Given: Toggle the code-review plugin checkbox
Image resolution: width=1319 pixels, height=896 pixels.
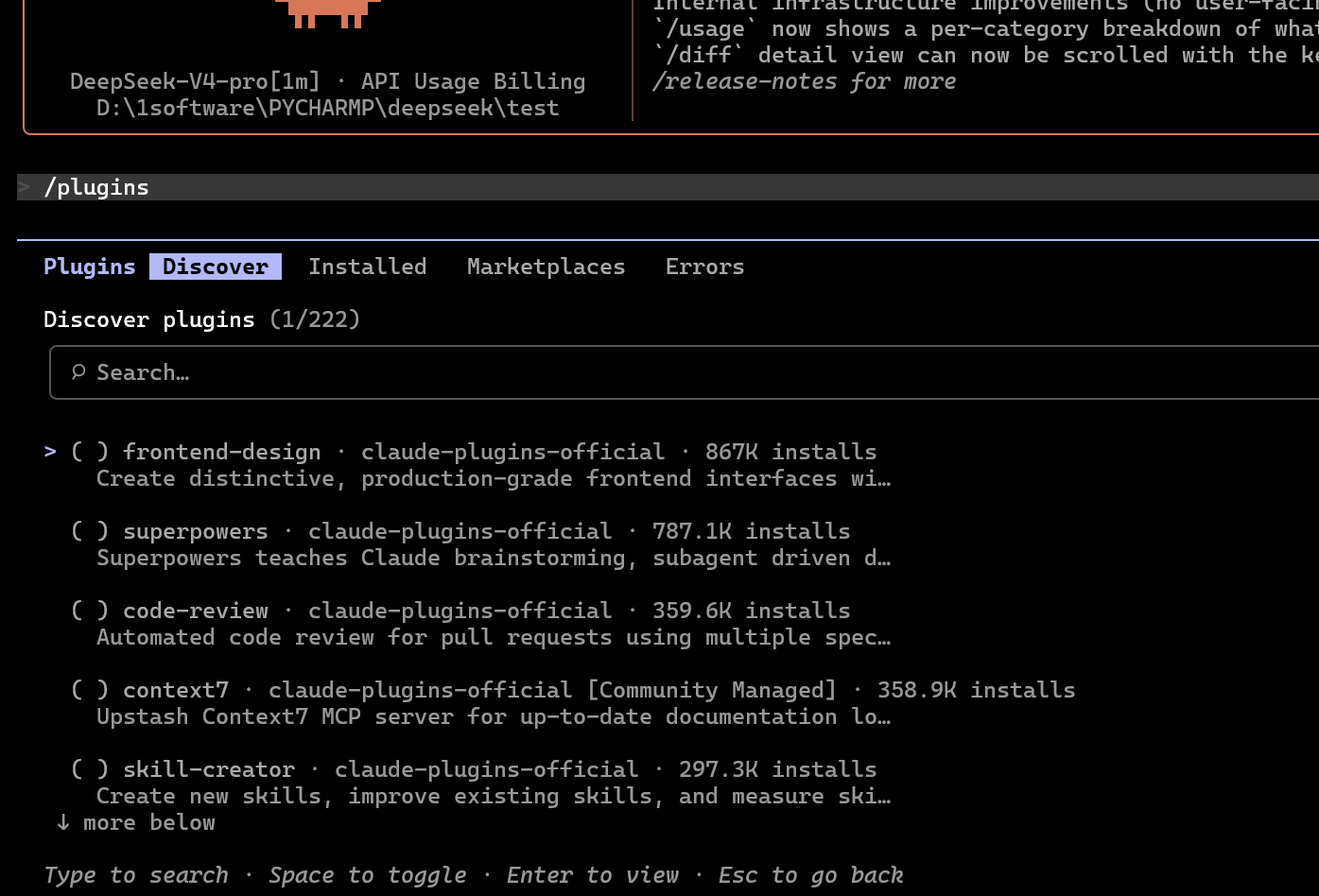Looking at the screenshot, I should (90, 611).
